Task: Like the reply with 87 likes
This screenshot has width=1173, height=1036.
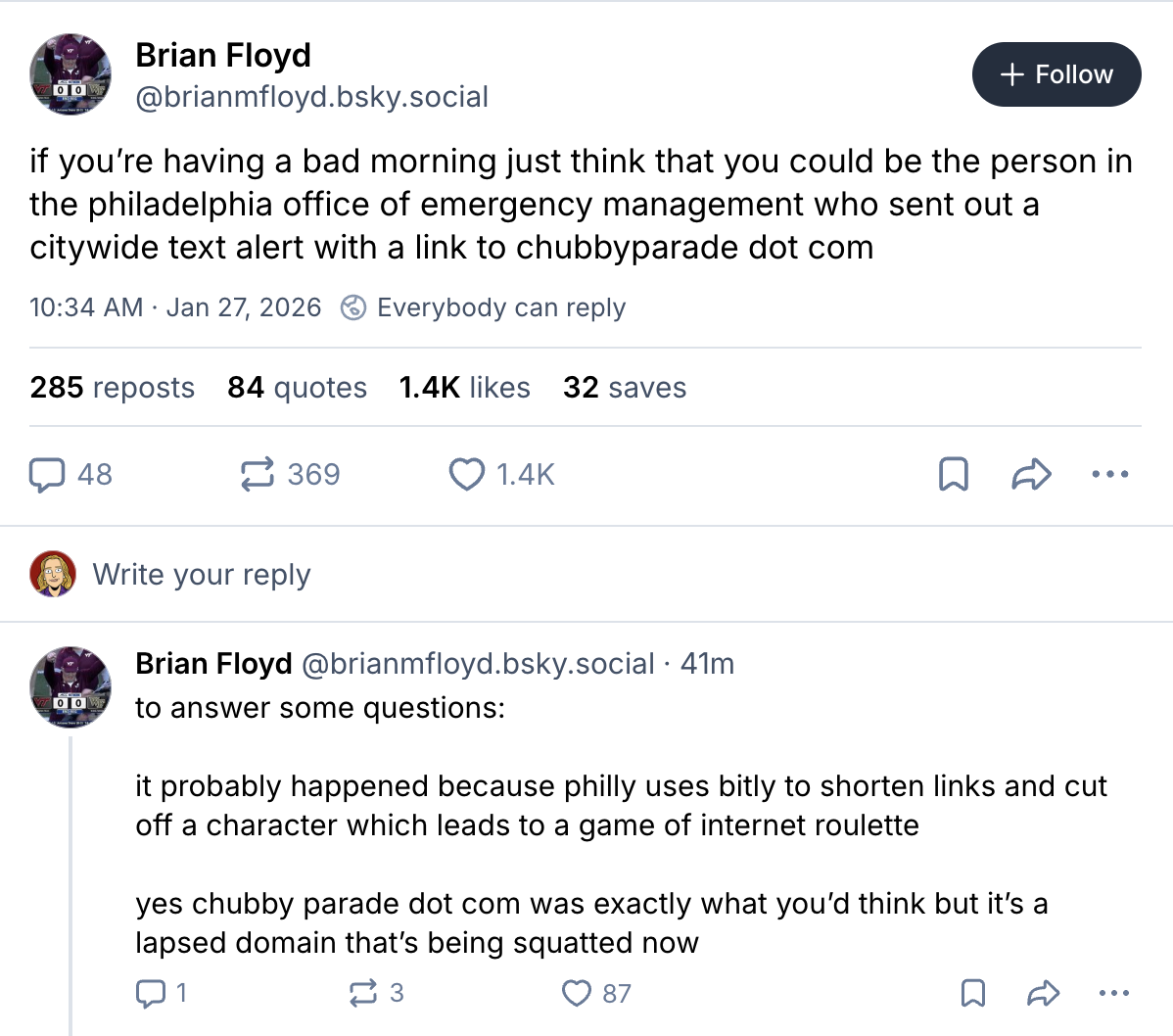Action: point(577,994)
